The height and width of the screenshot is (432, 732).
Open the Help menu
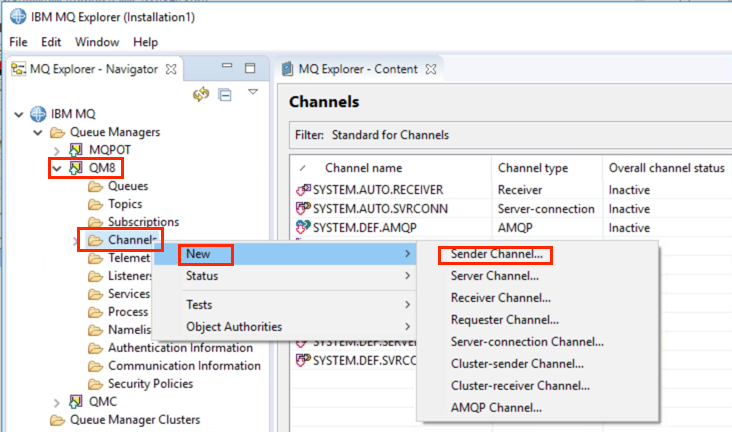[x=146, y=42]
